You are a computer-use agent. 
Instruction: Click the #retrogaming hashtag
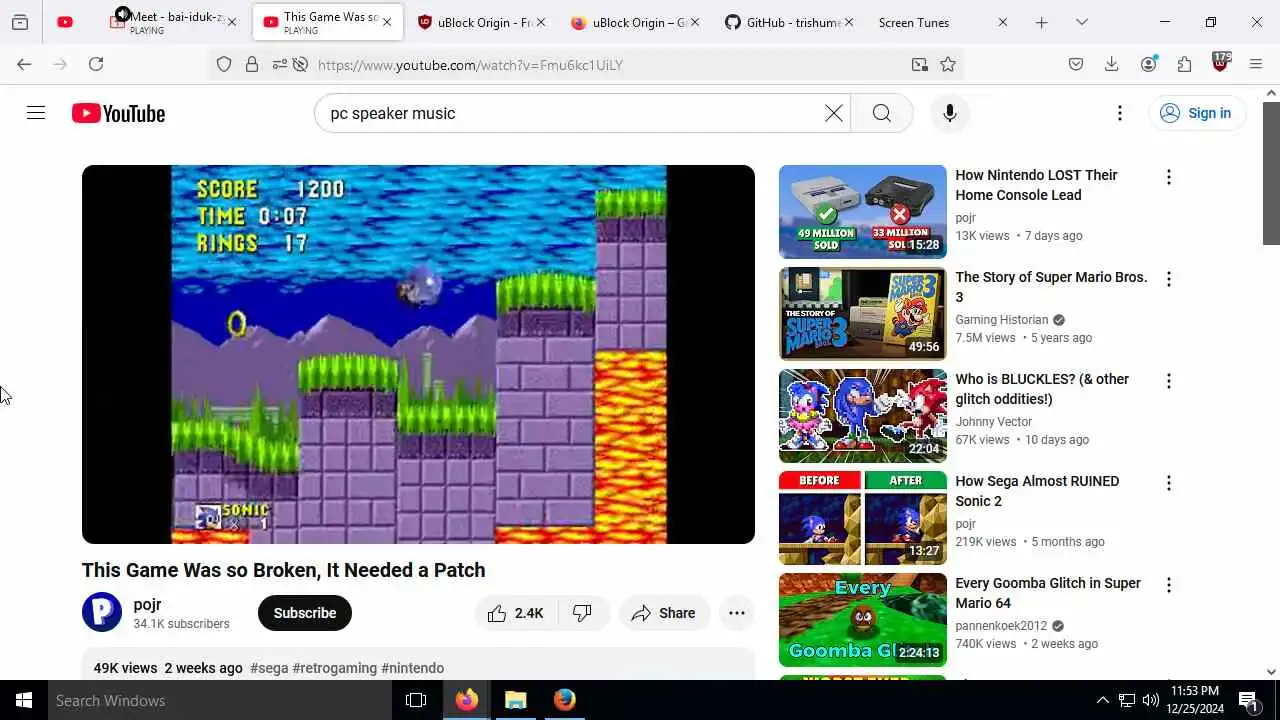click(335, 668)
